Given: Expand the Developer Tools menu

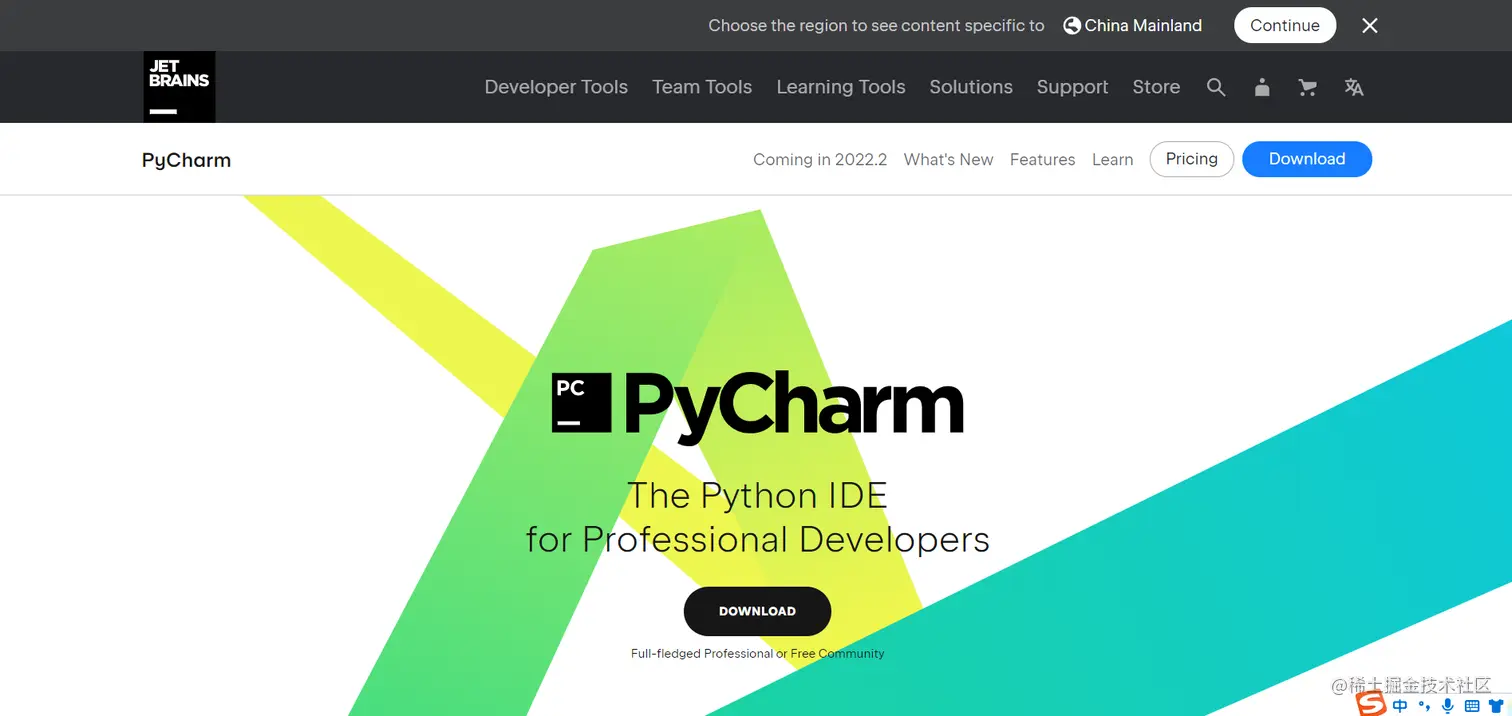Looking at the screenshot, I should click(556, 87).
